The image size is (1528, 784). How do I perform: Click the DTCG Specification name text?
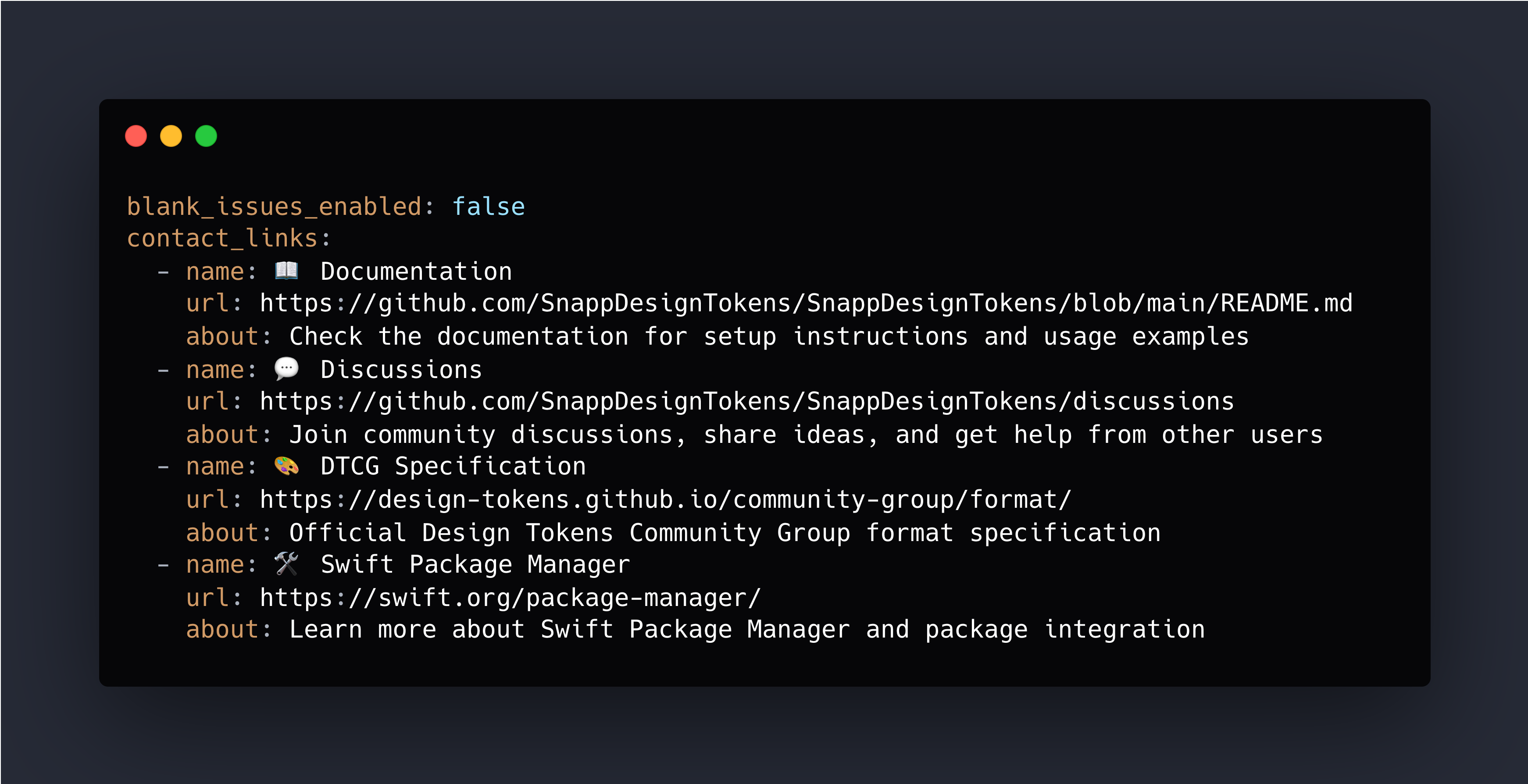[453, 467]
